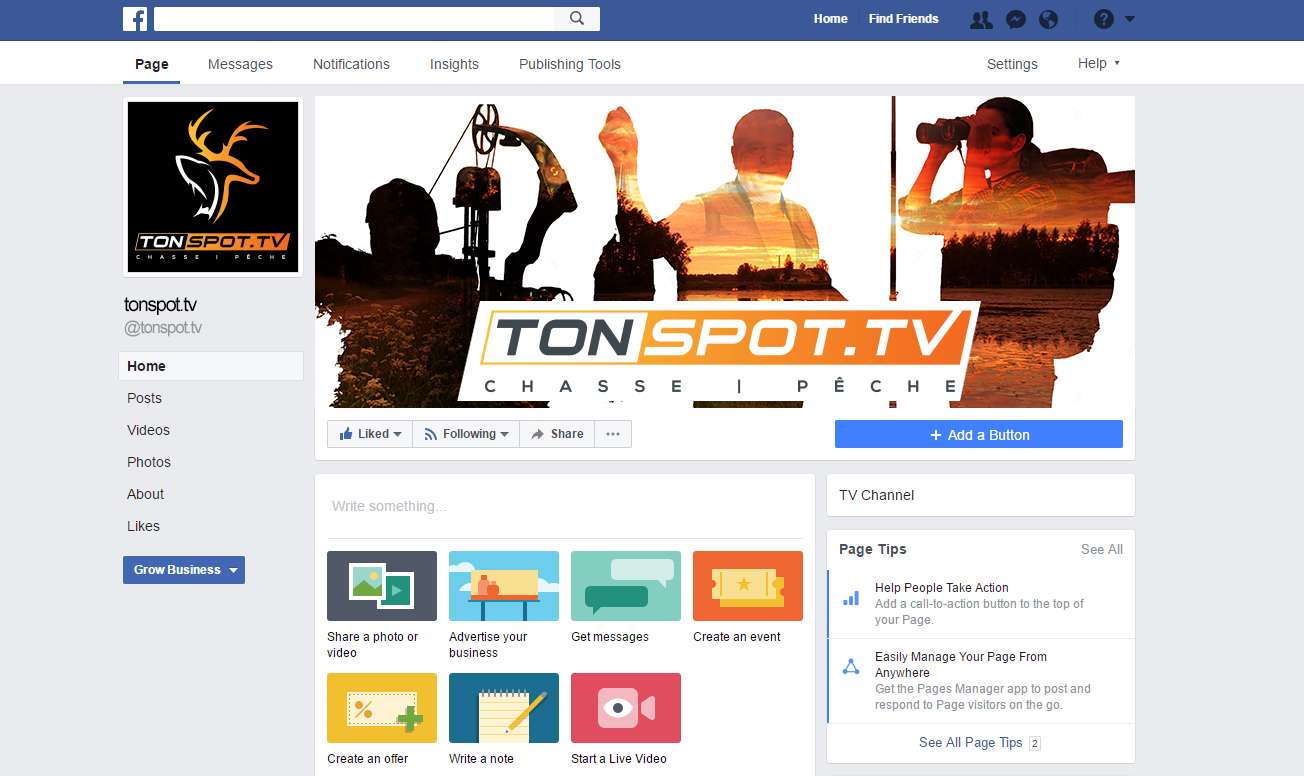Click the Start a Live Video icon
This screenshot has height=776, width=1304.
(626, 708)
